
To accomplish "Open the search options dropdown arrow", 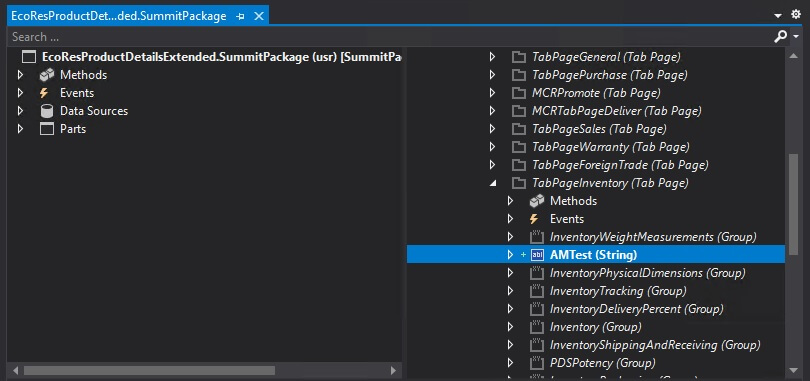I will coord(796,37).
